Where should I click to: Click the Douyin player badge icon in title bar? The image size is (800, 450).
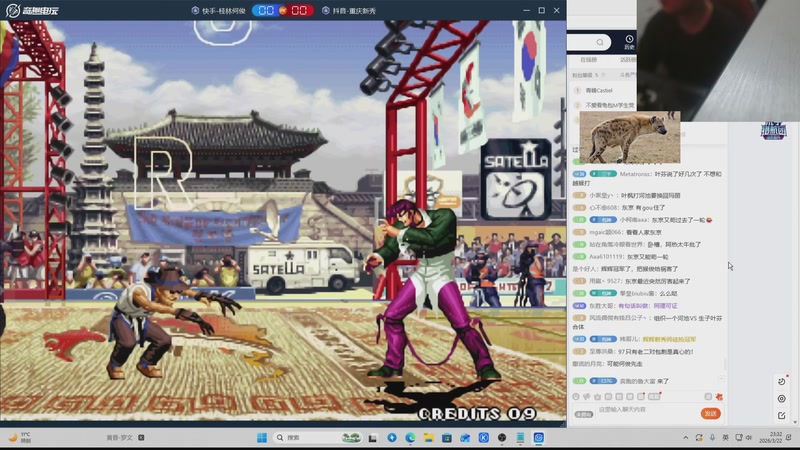pos(326,10)
